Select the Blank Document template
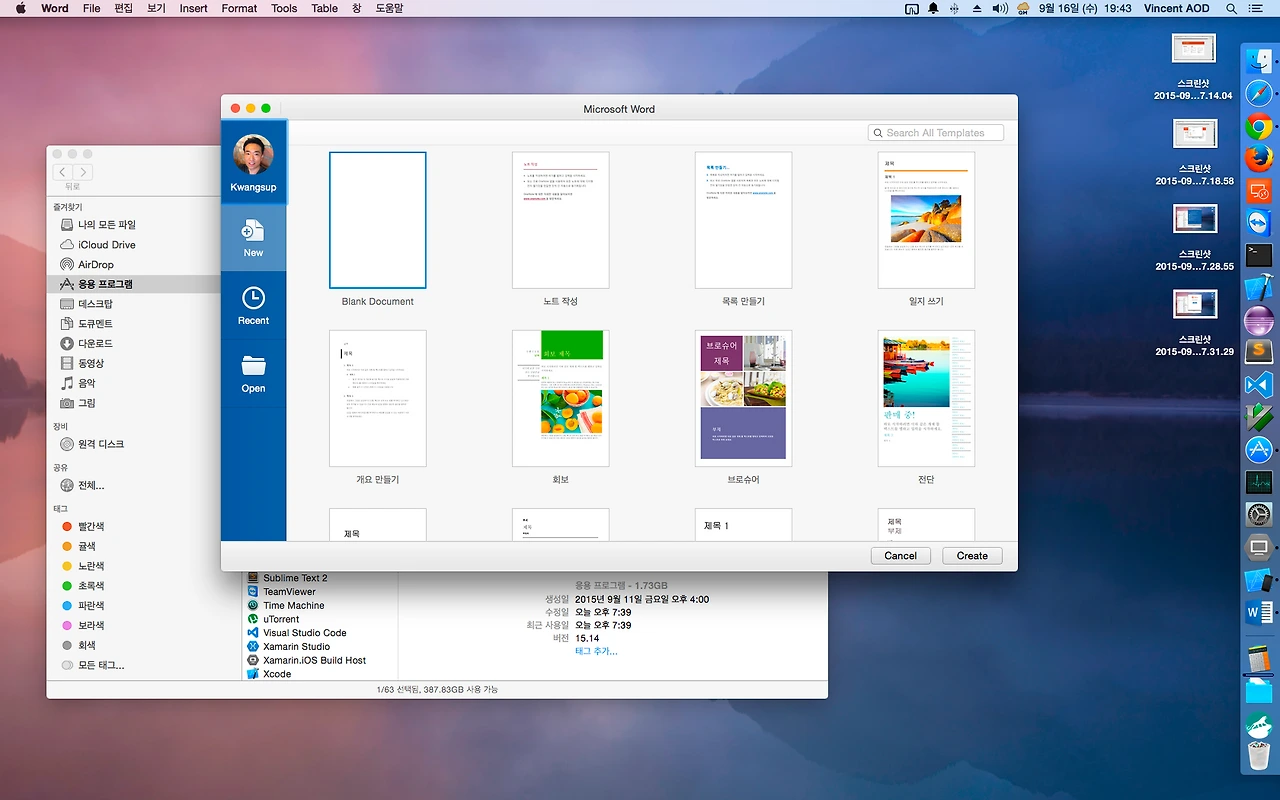The width and height of the screenshot is (1280, 800). [378, 220]
